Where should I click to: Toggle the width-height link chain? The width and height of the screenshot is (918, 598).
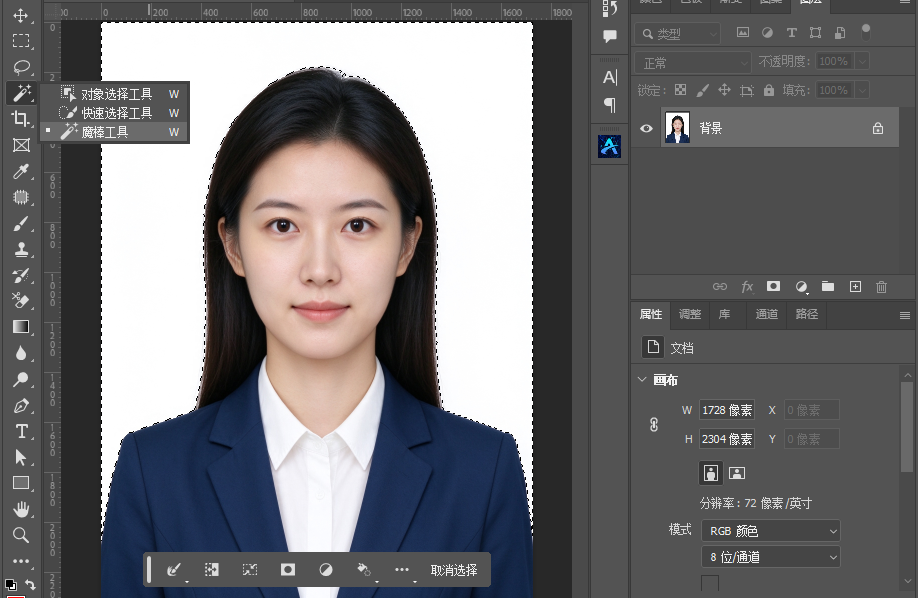point(654,424)
